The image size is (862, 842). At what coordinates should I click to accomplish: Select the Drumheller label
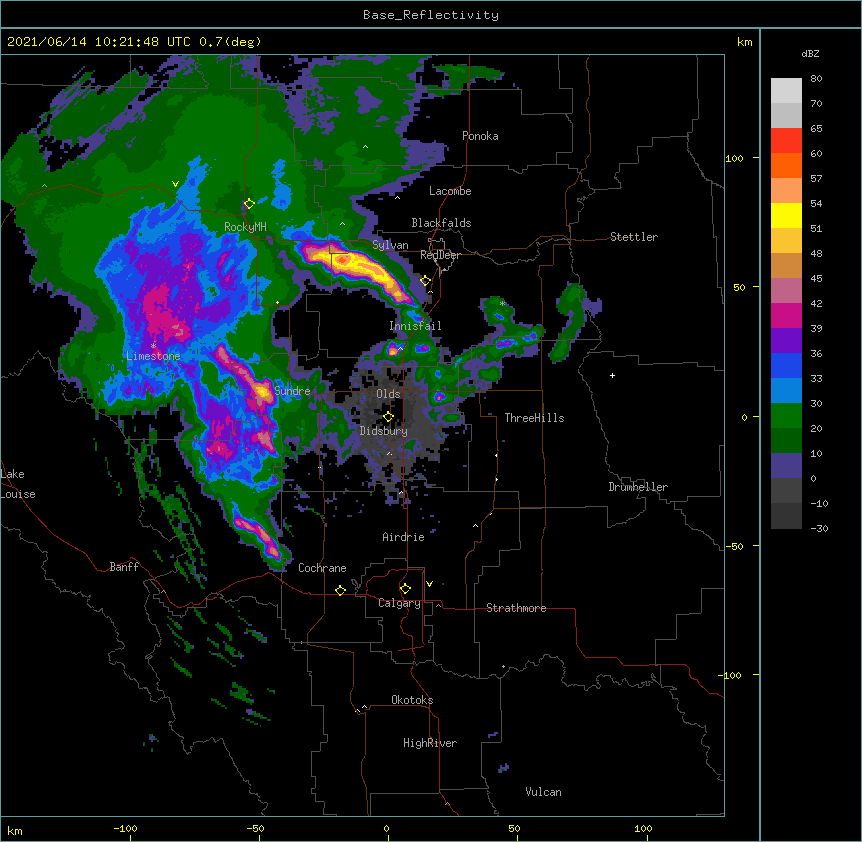tap(638, 487)
